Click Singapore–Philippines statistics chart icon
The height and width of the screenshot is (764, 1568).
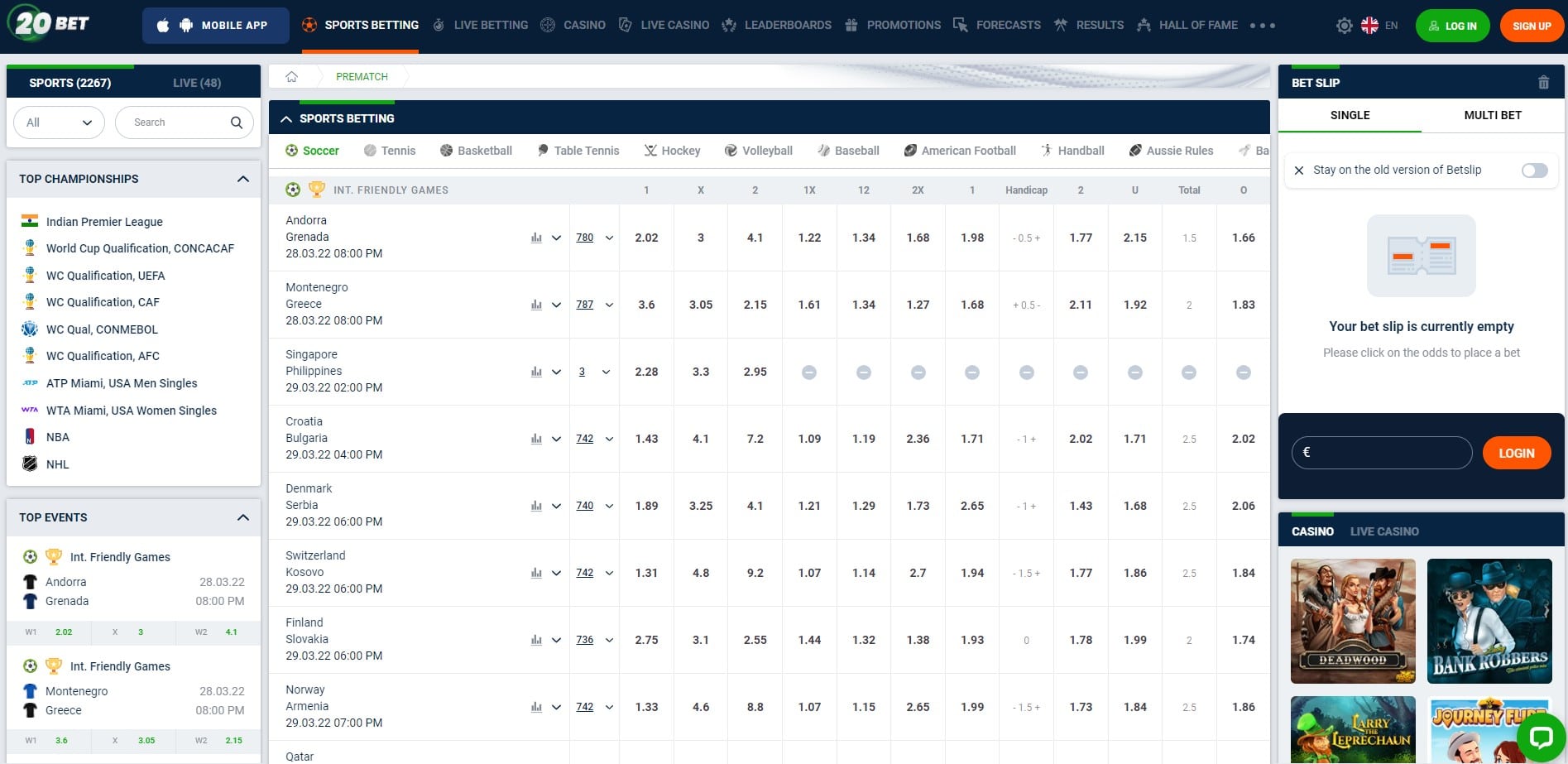536,372
